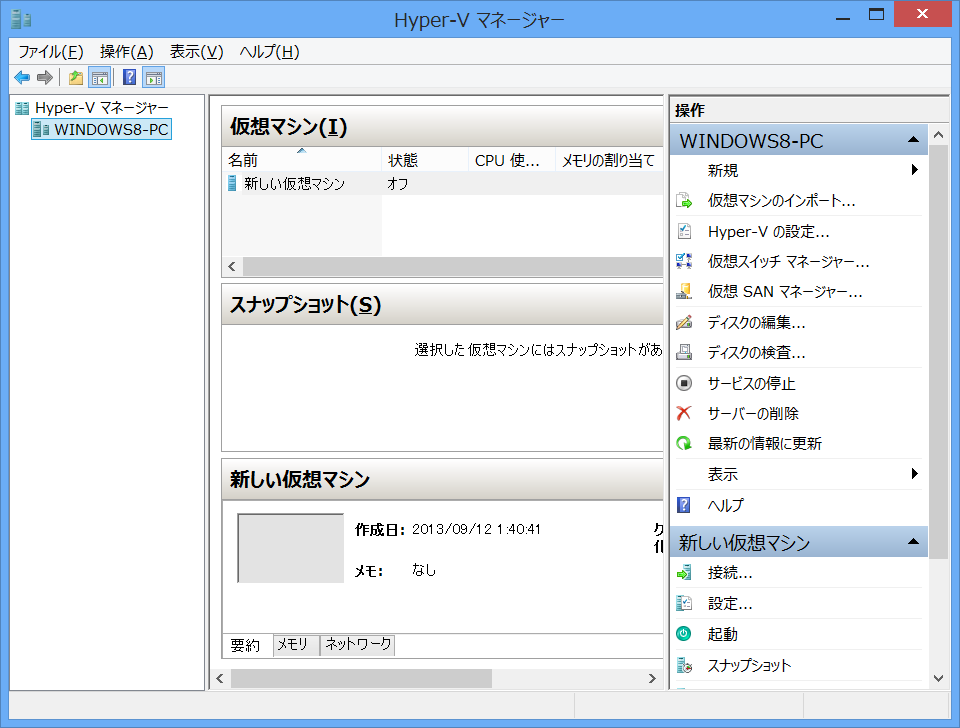The width and height of the screenshot is (960, 728).
Task: Open the ヘルプ(H) menu
Action: pos(269,52)
